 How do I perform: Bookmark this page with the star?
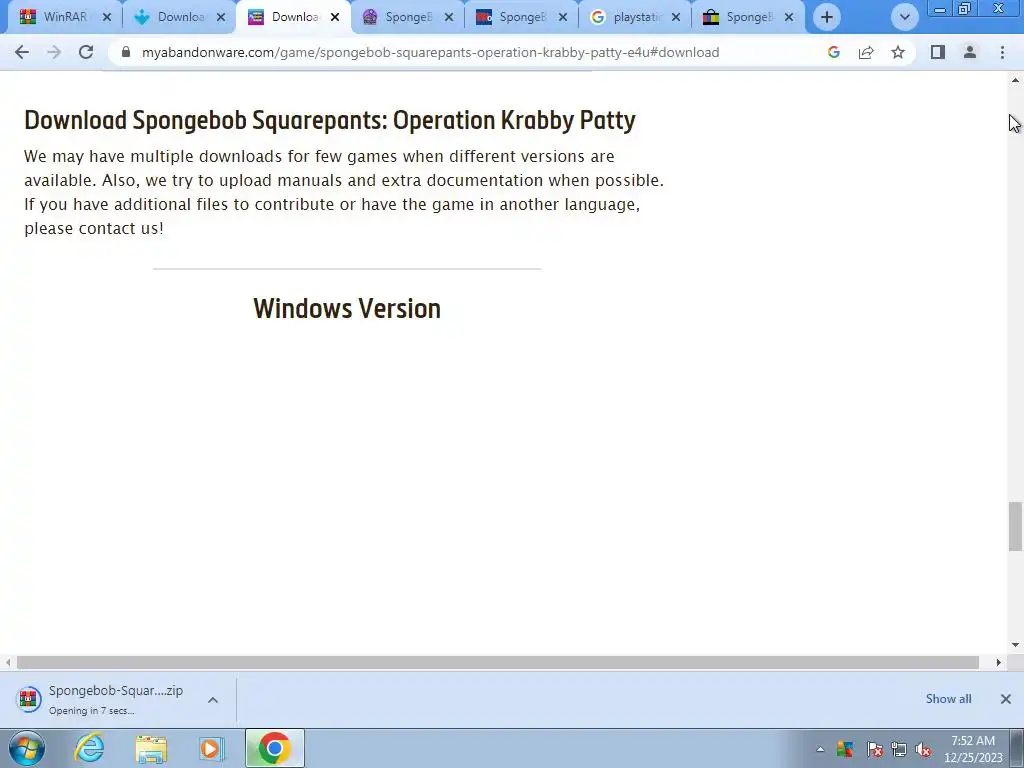(898, 52)
